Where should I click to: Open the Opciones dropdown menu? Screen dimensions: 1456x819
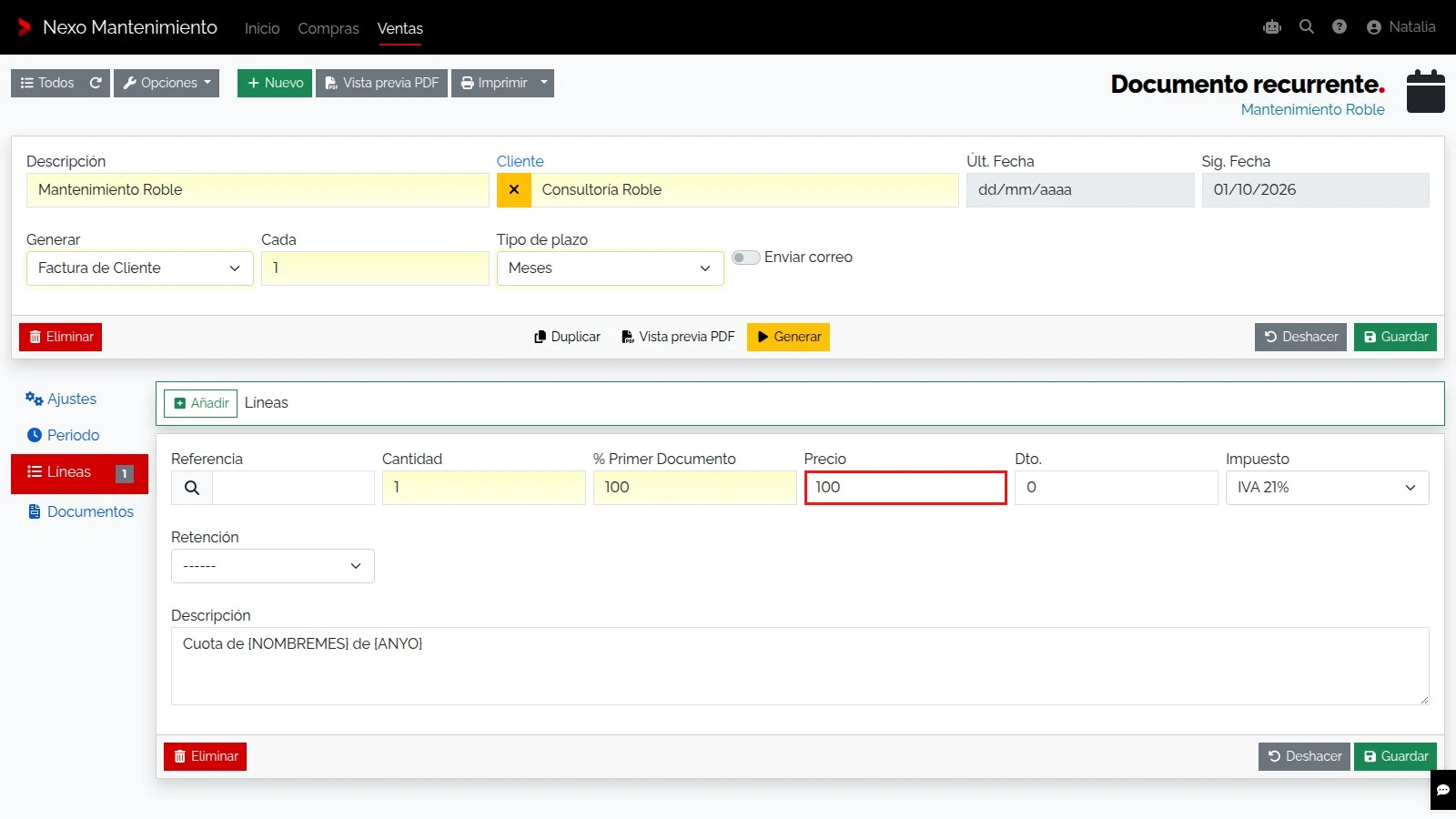pyautogui.click(x=167, y=83)
